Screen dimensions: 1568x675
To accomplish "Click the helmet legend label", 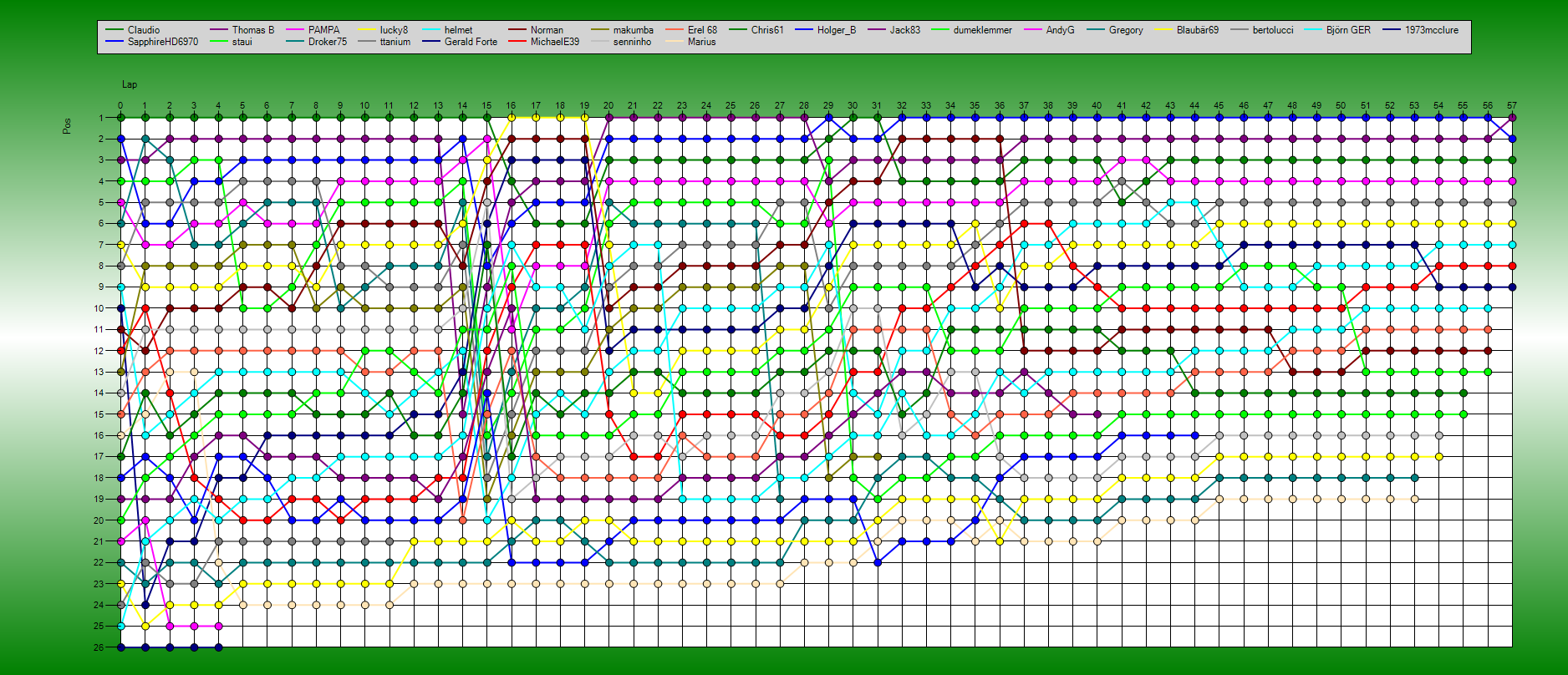I will click(458, 30).
